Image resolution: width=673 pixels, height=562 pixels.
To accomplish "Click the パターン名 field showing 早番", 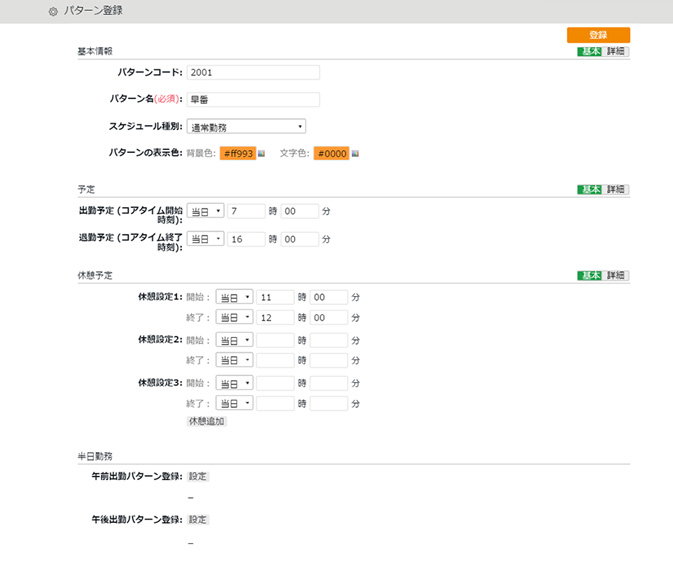I will pyautogui.click(x=253, y=100).
